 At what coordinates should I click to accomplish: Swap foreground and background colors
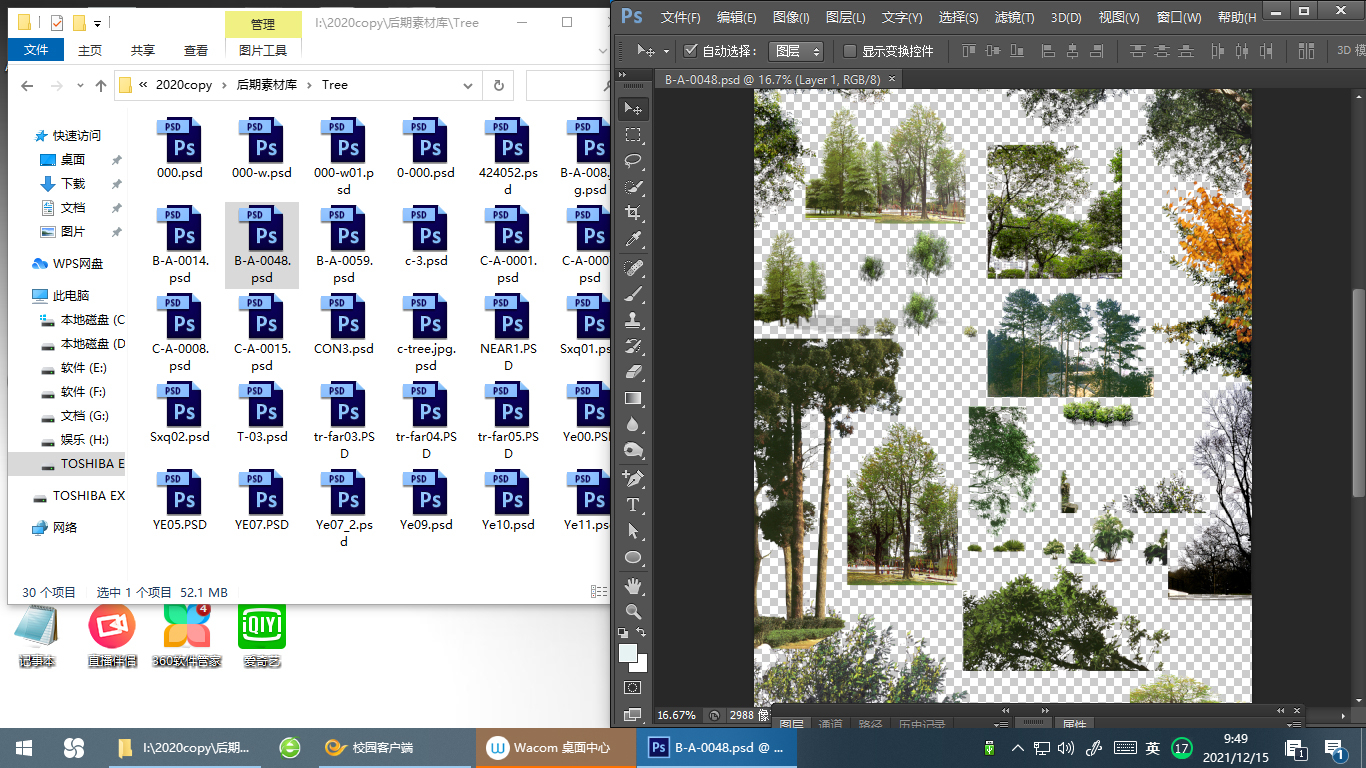[x=641, y=633]
